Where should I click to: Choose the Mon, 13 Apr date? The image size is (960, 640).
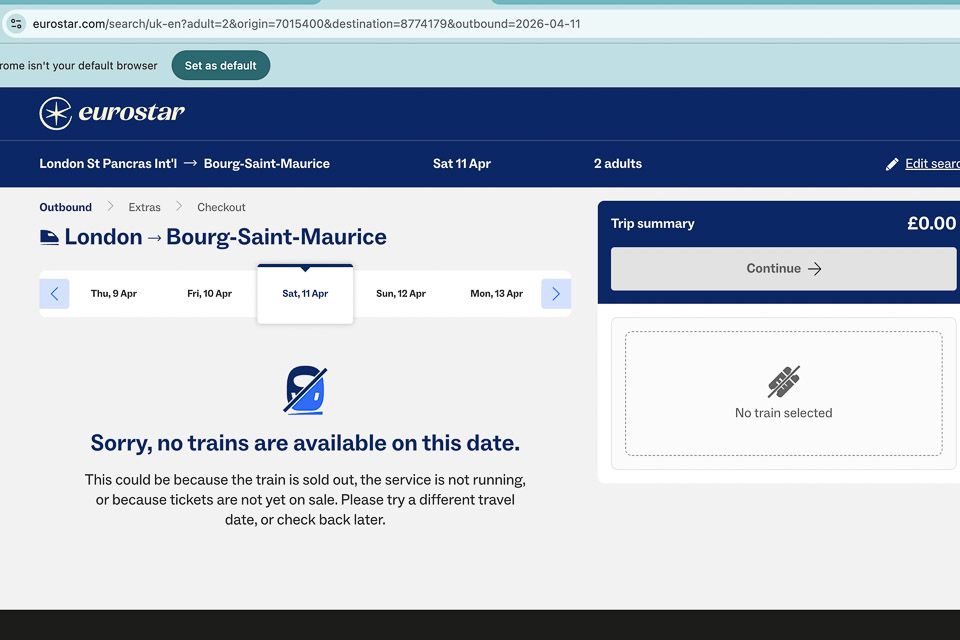[496, 294]
